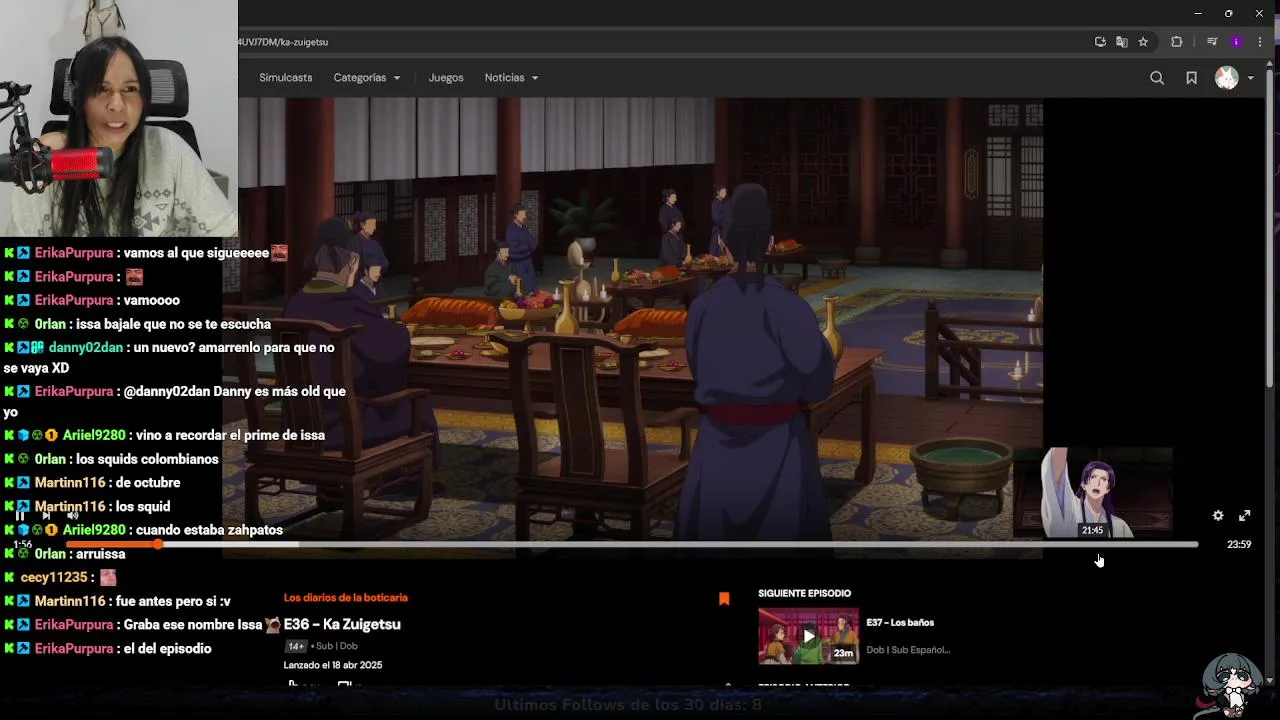
Task: Enter fullscreen mode in the video player
Action: coord(1245,516)
